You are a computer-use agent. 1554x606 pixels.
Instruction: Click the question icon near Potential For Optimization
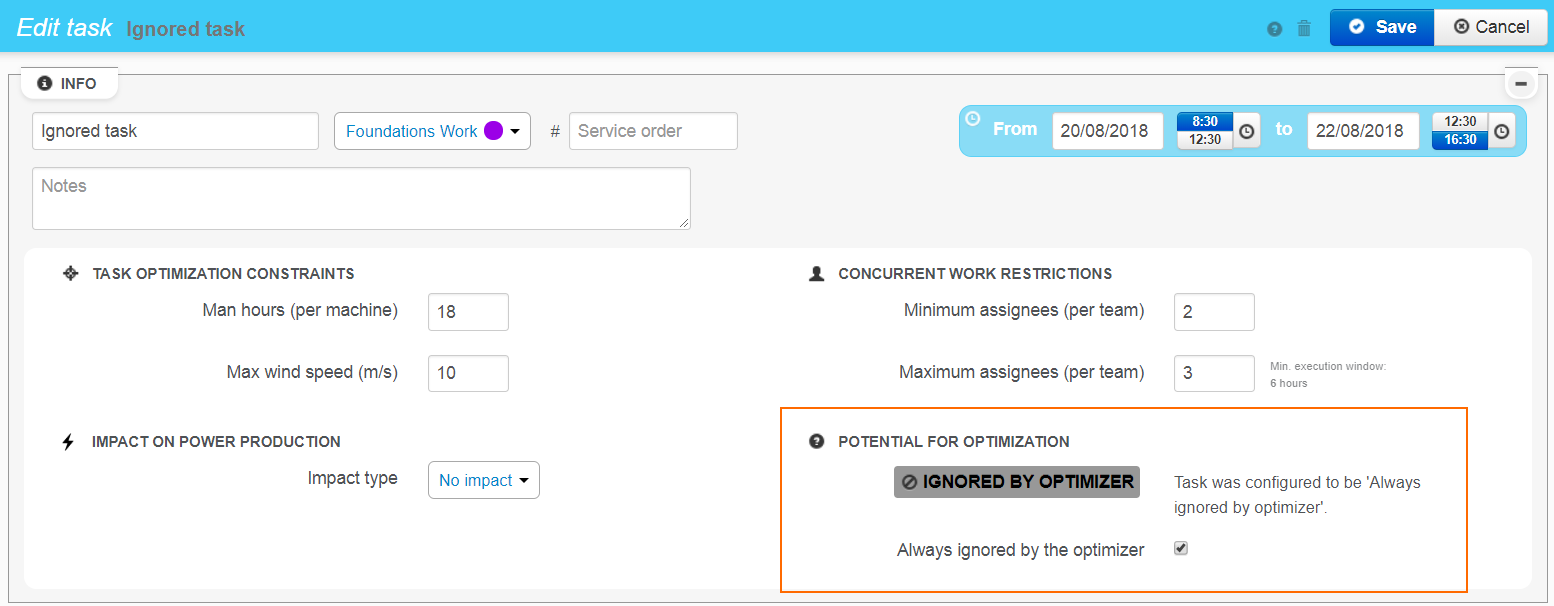tap(816, 441)
